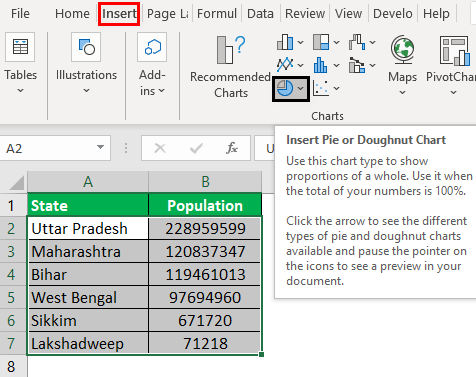The image size is (476, 377).
Task: Select the West Bengal cell
Action: point(88,297)
